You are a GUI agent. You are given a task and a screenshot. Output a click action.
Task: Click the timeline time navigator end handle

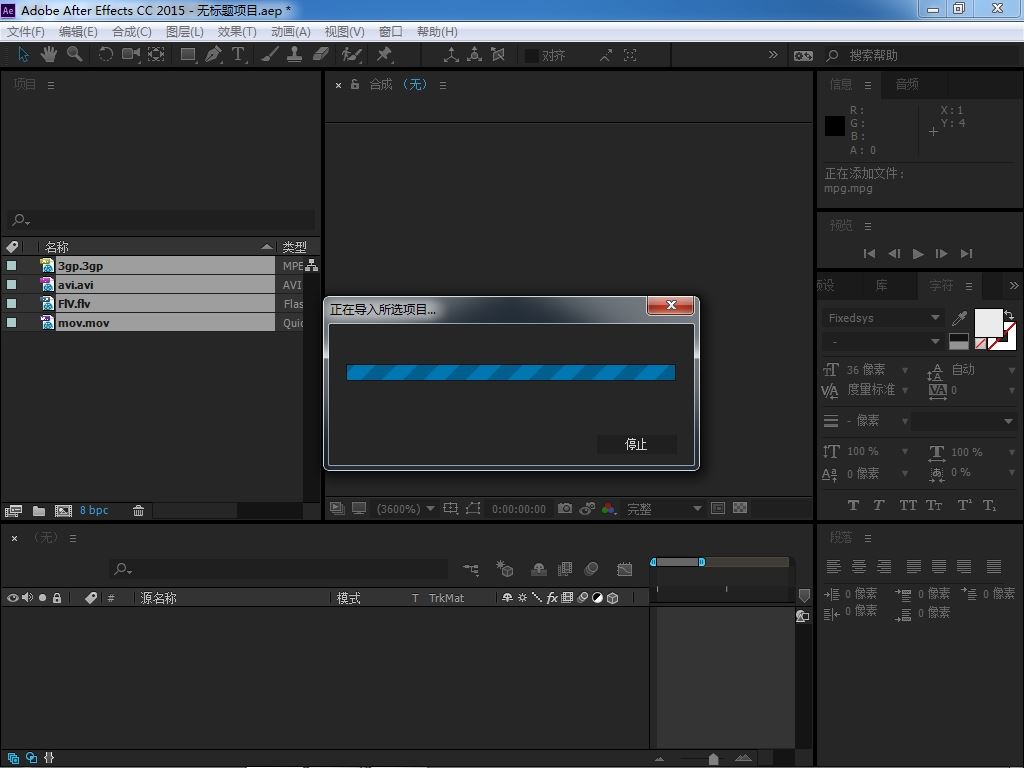coord(701,562)
